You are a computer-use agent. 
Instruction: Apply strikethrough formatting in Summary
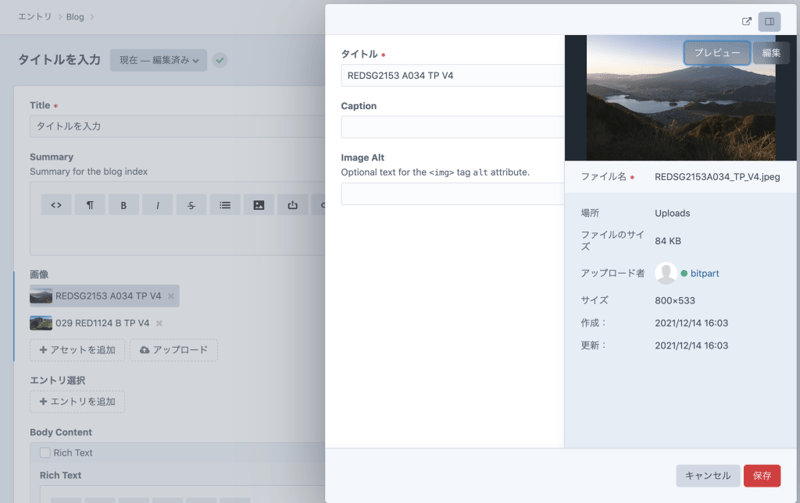tap(190, 205)
